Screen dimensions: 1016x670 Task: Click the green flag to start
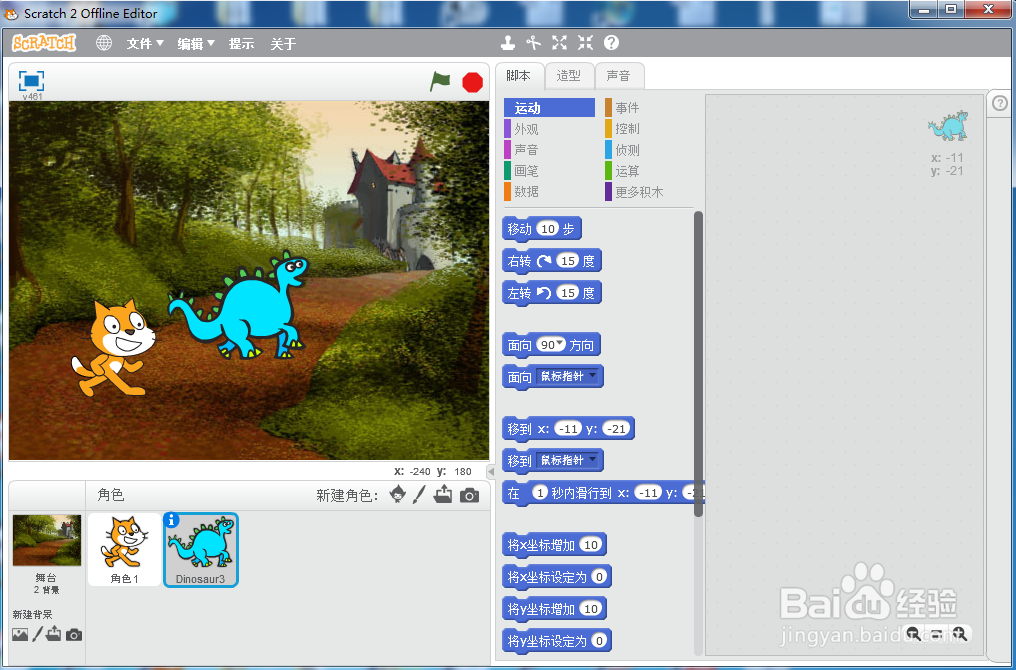click(x=440, y=82)
